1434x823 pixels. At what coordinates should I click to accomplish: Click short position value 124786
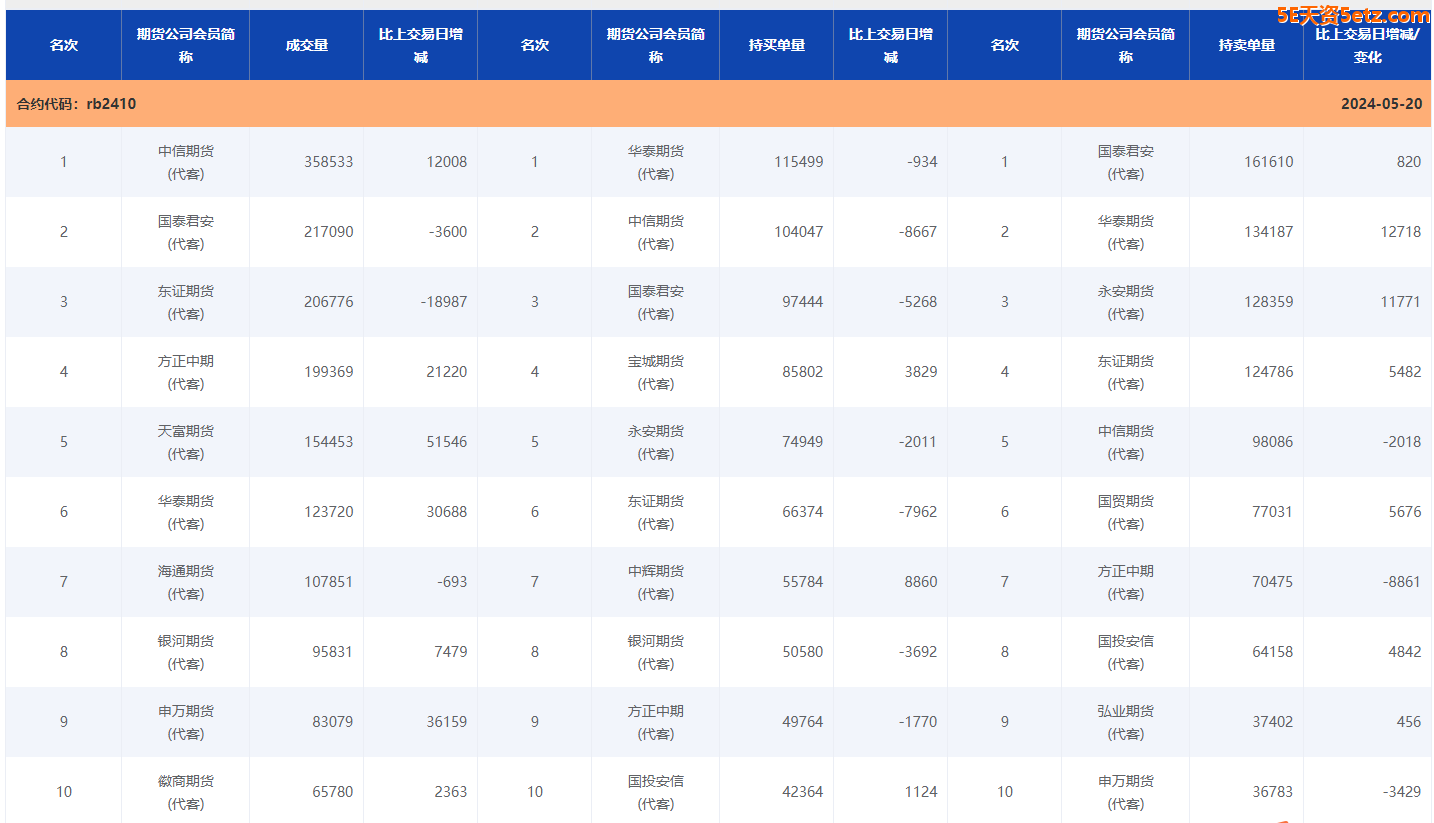[x=1269, y=372]
